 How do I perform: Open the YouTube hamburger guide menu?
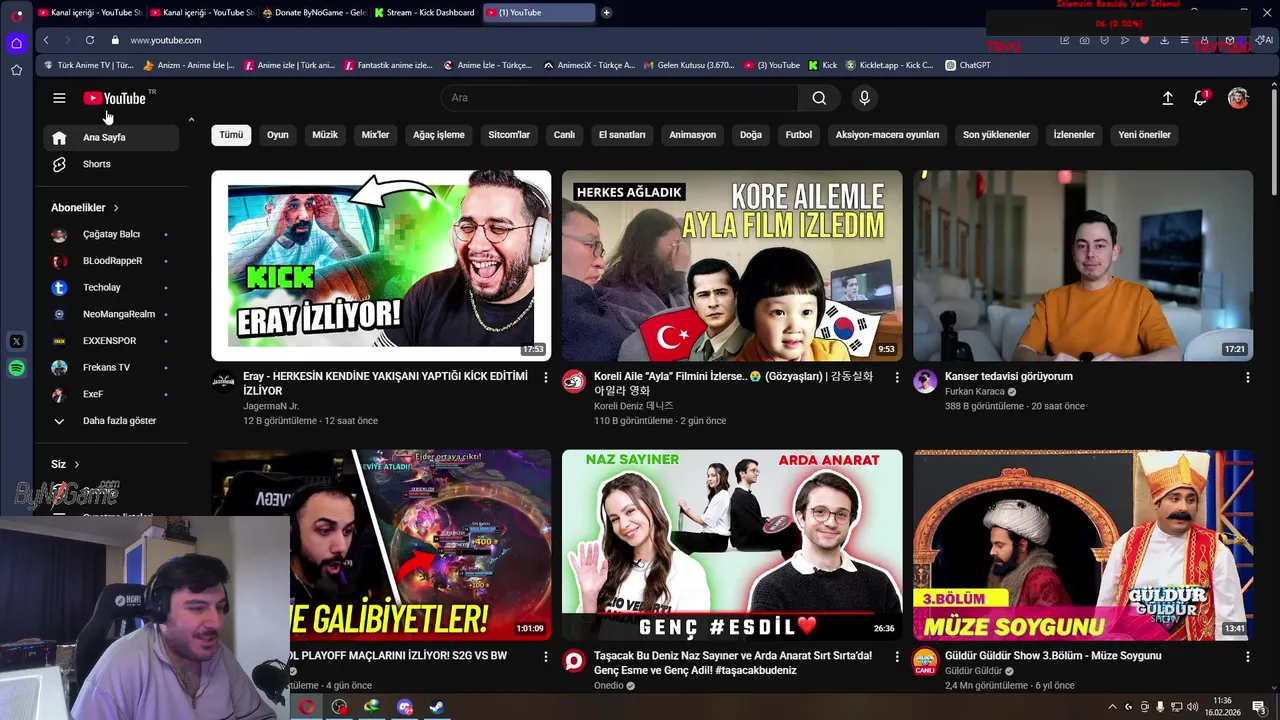click(59, 98)
